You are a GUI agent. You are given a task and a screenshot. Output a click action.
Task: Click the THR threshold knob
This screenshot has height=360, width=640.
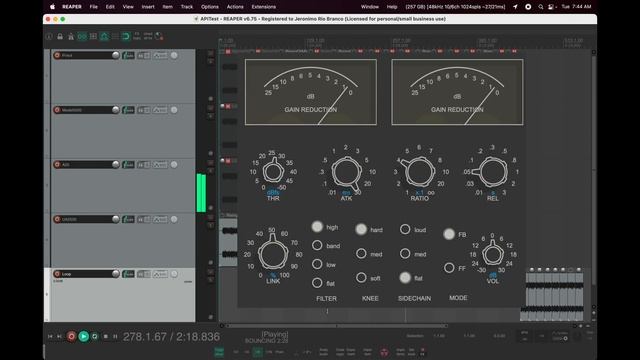click(273, 171)
